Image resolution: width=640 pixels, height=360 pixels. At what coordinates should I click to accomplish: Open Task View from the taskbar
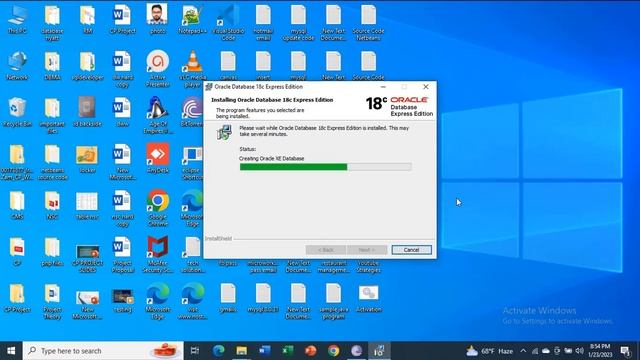tap(195, 351)
